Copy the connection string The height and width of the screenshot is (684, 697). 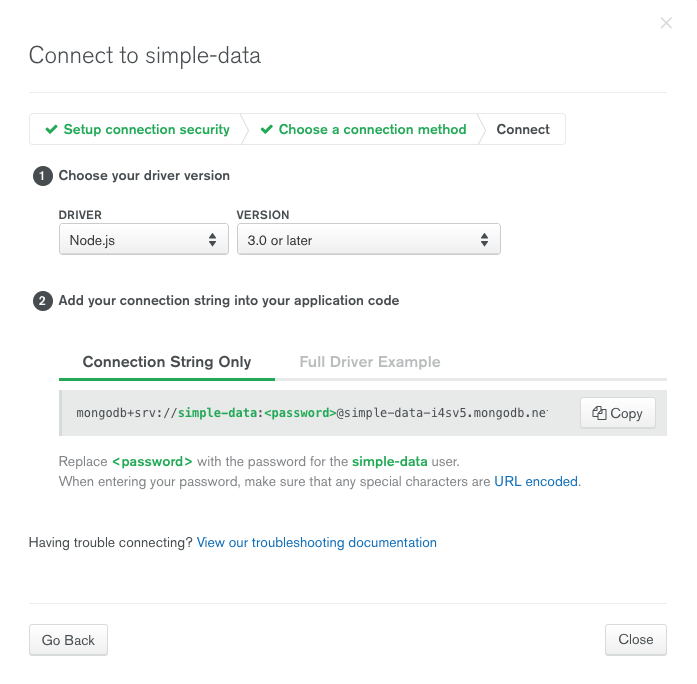617,413
